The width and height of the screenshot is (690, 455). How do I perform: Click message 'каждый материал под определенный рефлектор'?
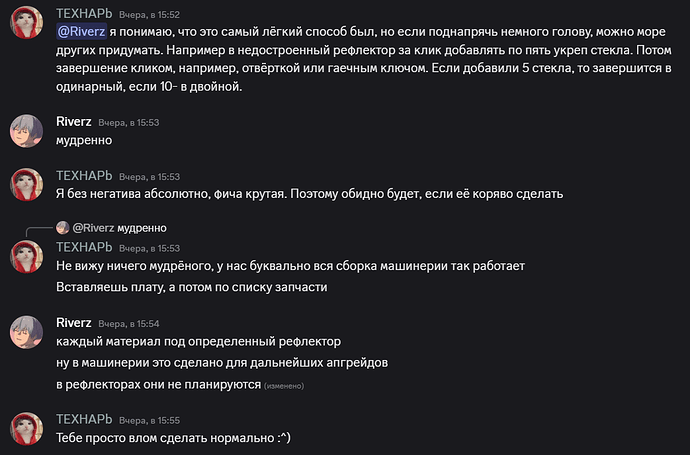pos(198,342)
